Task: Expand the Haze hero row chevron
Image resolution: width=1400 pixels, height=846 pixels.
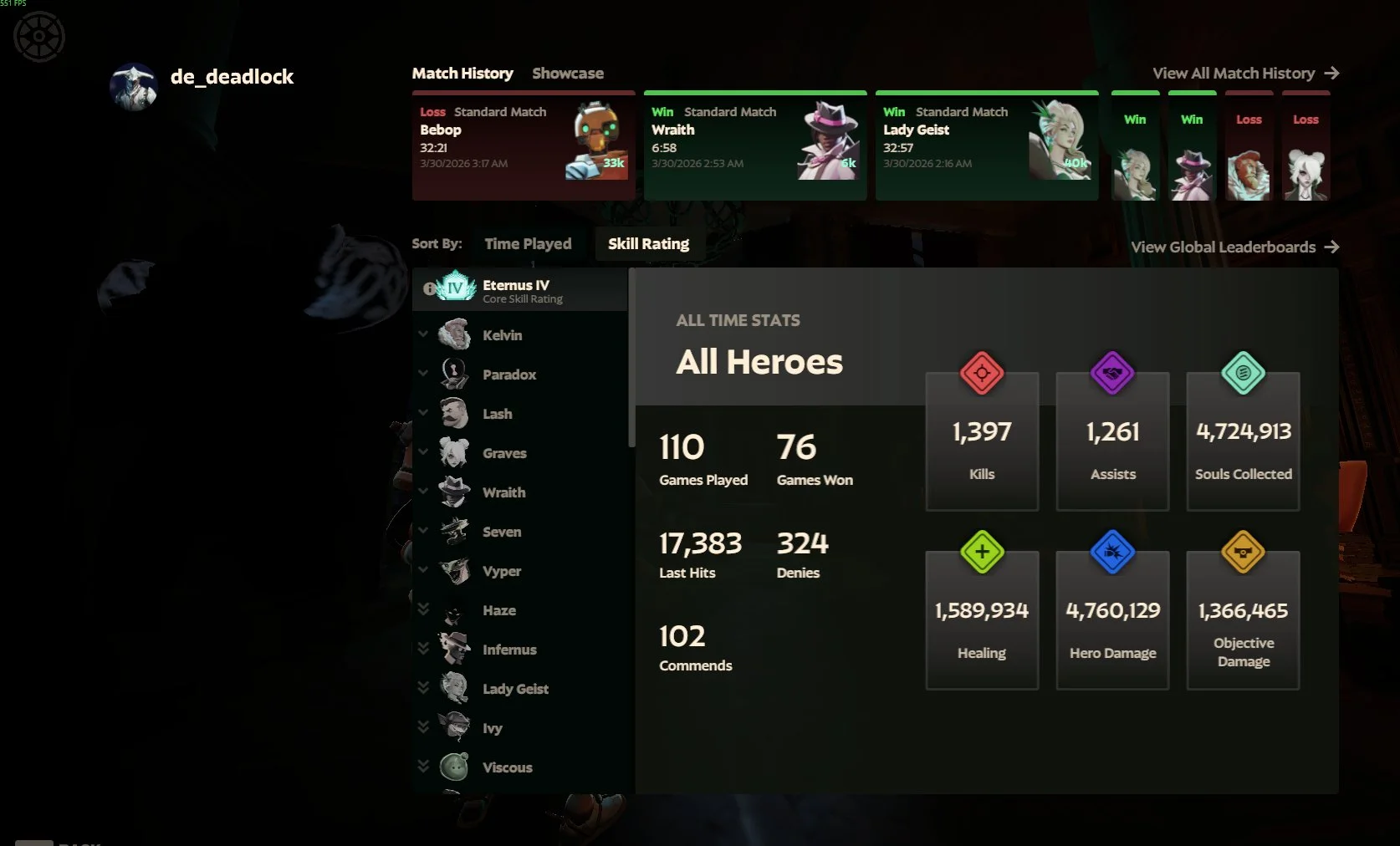Action: coord(423,609)
